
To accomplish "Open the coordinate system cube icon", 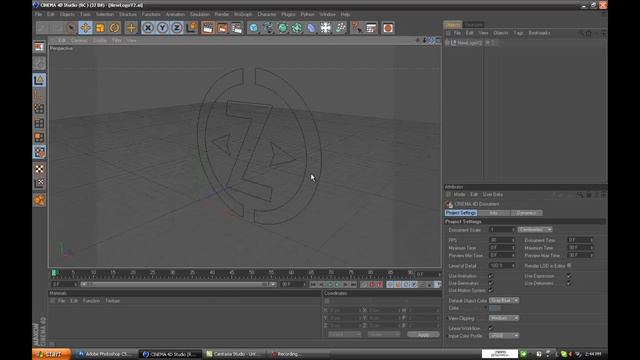I will [x=191, y=28].
